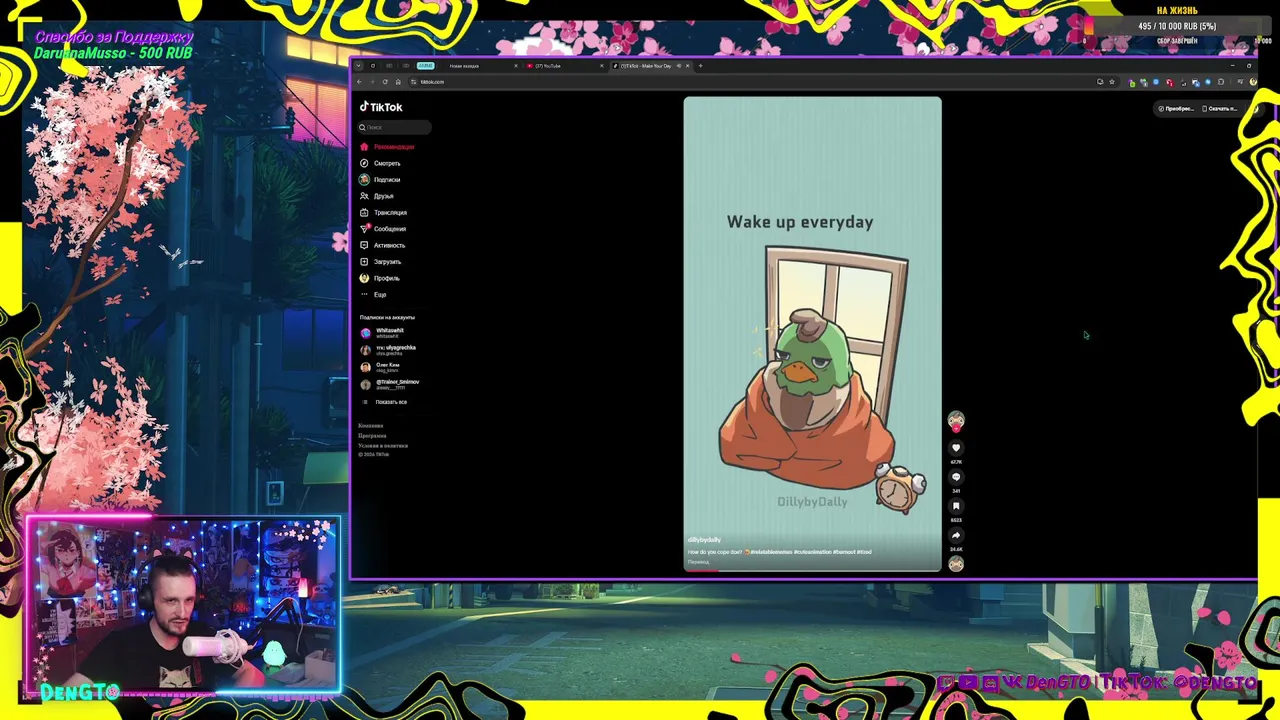1280x720 pixels.
Task: Click Загрузить to upload a video
Action: pos(381,262)
